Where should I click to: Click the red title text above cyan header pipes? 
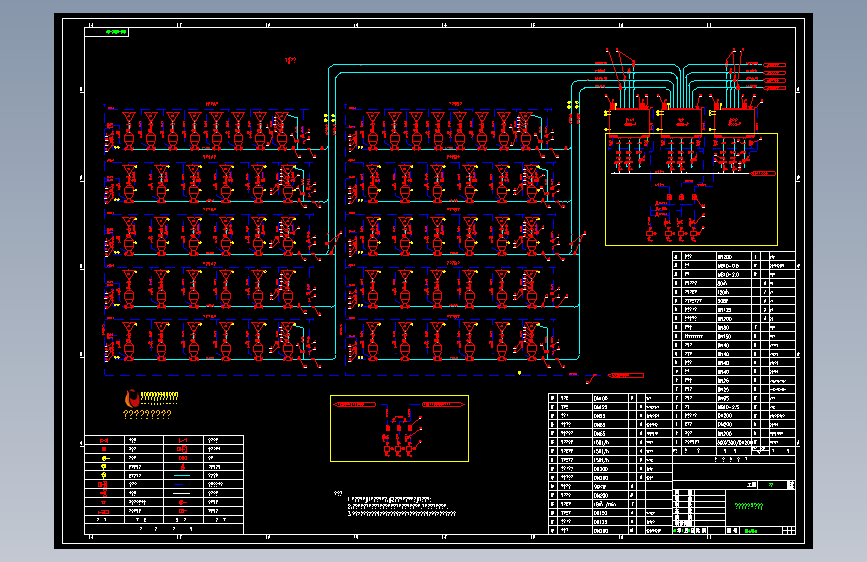290,60
